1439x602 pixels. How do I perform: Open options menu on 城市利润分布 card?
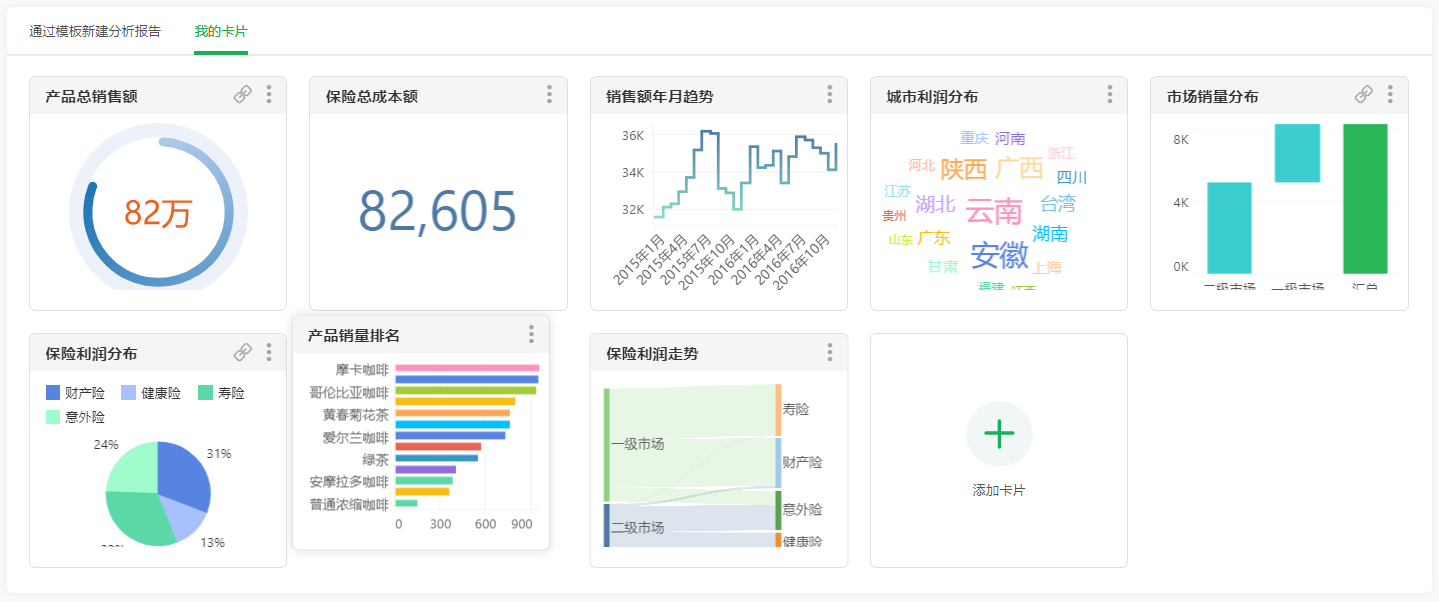tap(1109, 94)
